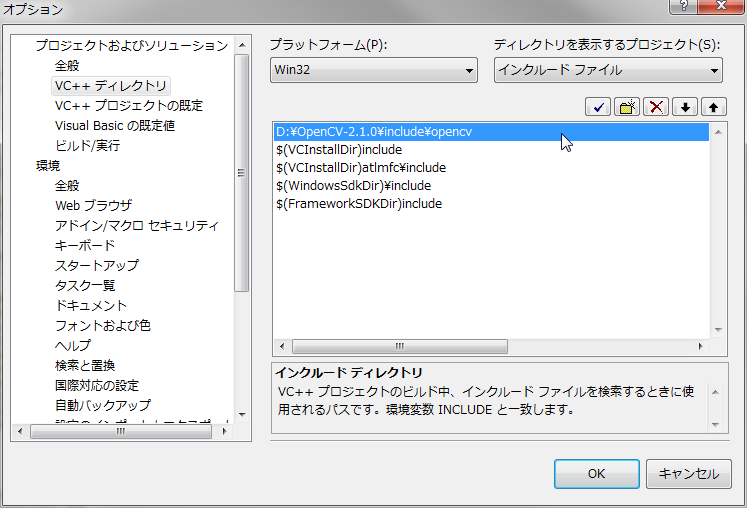Viewport: 747px width, 508px height.
Task: Select Visual Basic の既定値 tree item
Action: tap(115, 125)
